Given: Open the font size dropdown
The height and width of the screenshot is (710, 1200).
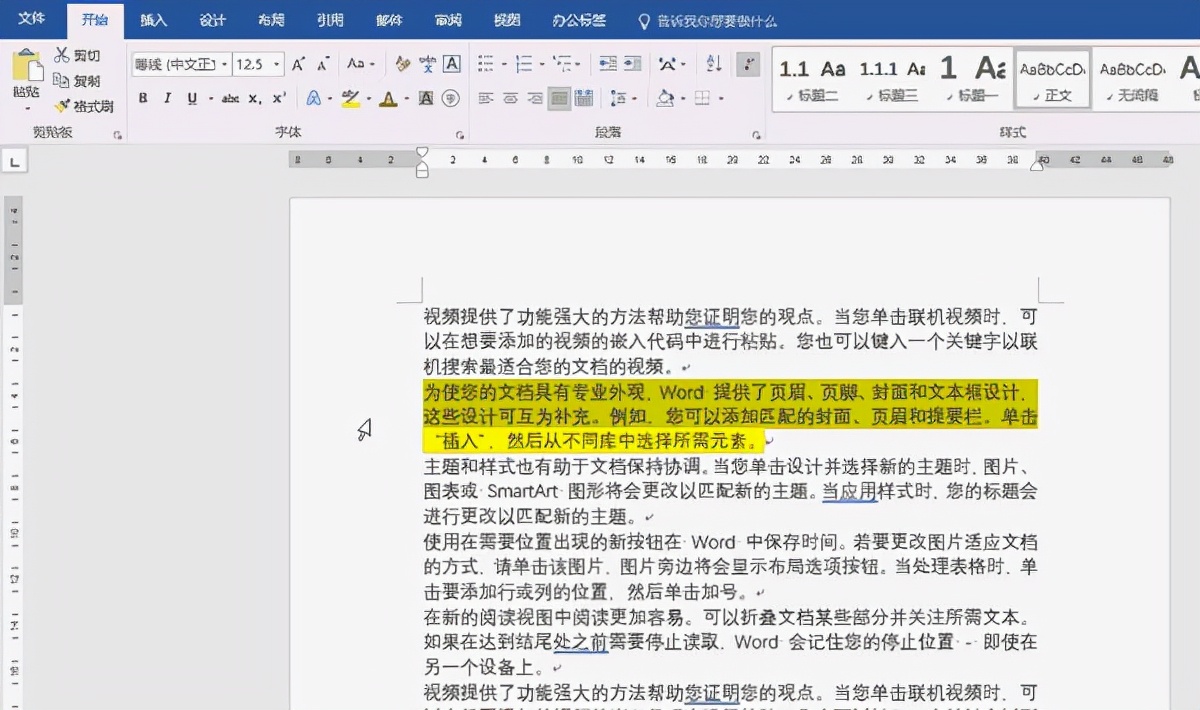Looking at the screenshot, I should click(275, 64).
